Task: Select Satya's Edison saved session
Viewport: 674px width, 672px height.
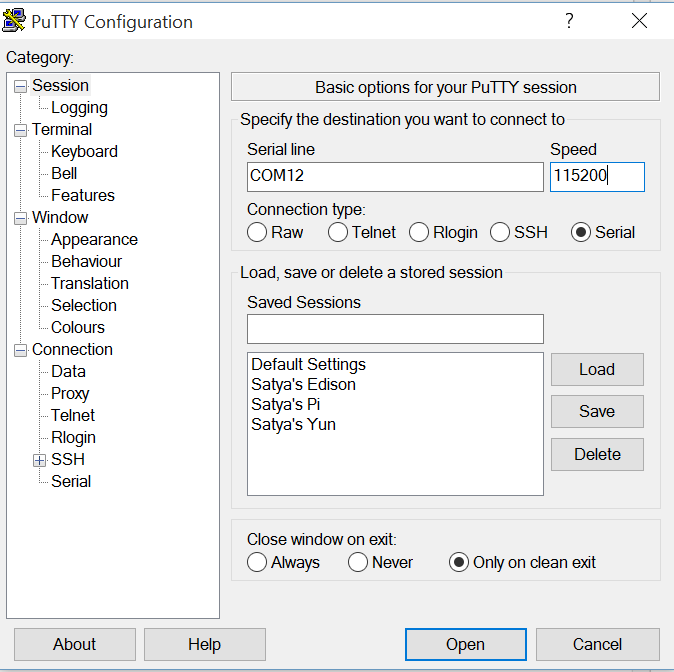Action: (x=303, y=384)
